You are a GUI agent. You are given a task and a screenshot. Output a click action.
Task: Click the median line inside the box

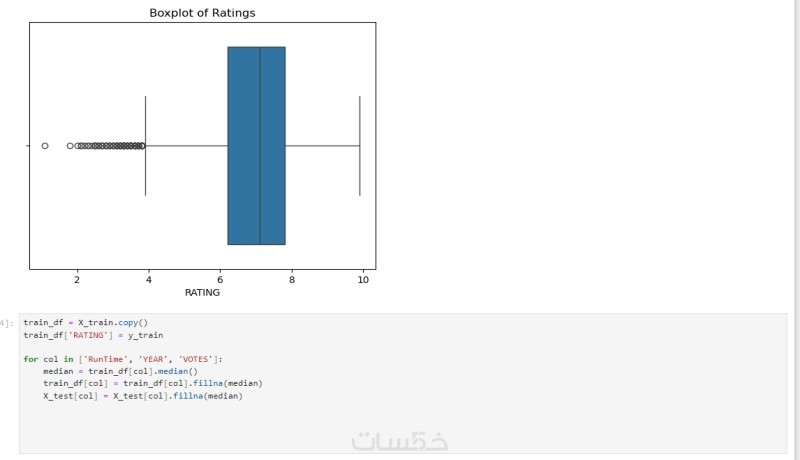[x=260, y=145]
